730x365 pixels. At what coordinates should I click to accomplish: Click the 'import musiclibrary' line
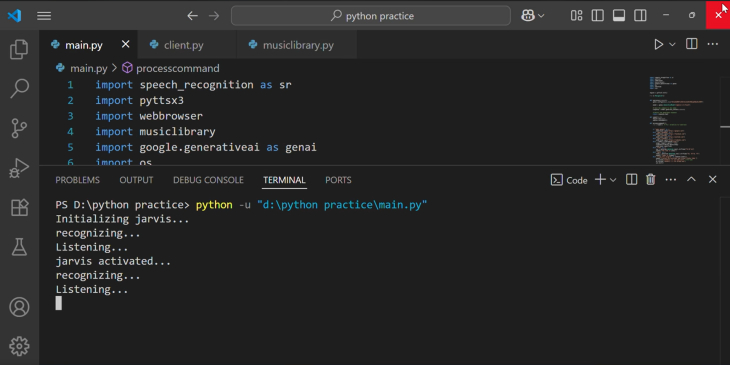pyautogui.click(x=155, y=132)
